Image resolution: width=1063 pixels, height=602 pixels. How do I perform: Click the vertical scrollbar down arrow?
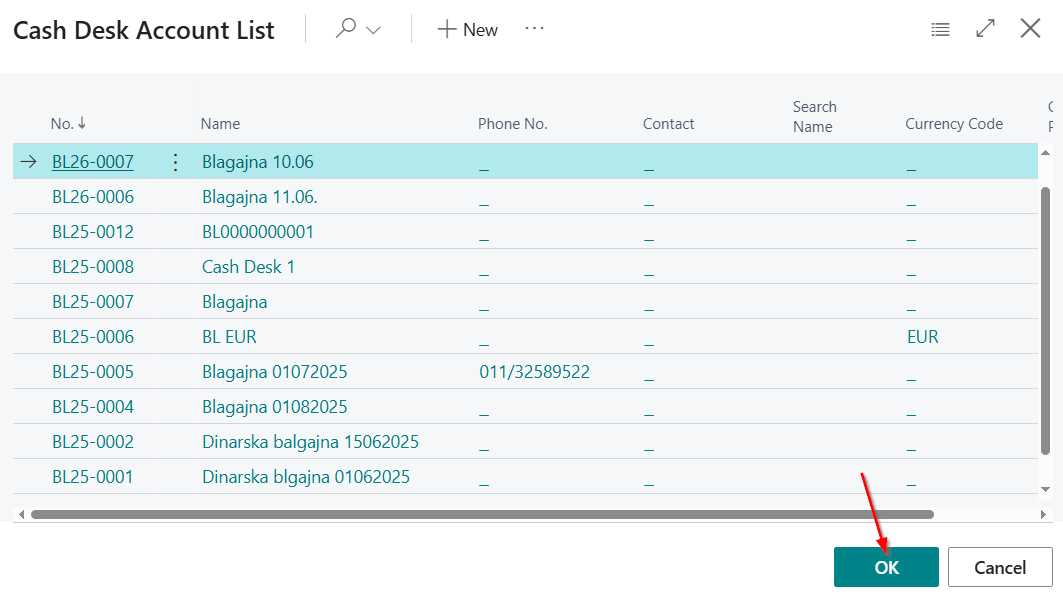pos(1045,489)
